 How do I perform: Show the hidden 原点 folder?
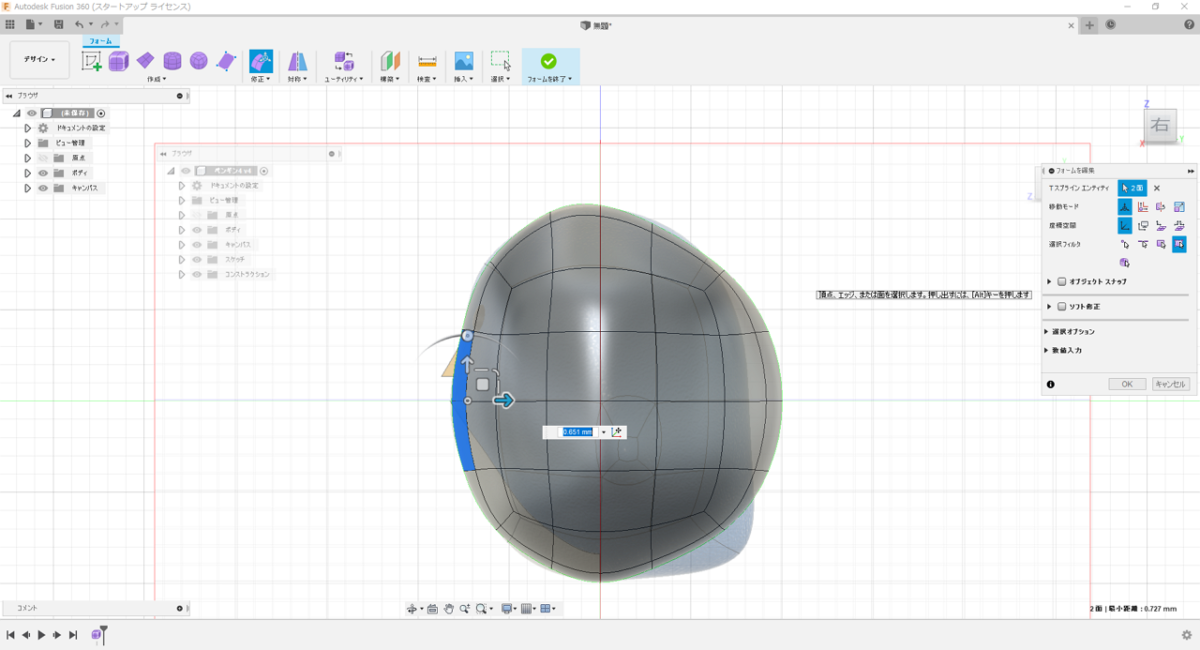coord(43,158)
